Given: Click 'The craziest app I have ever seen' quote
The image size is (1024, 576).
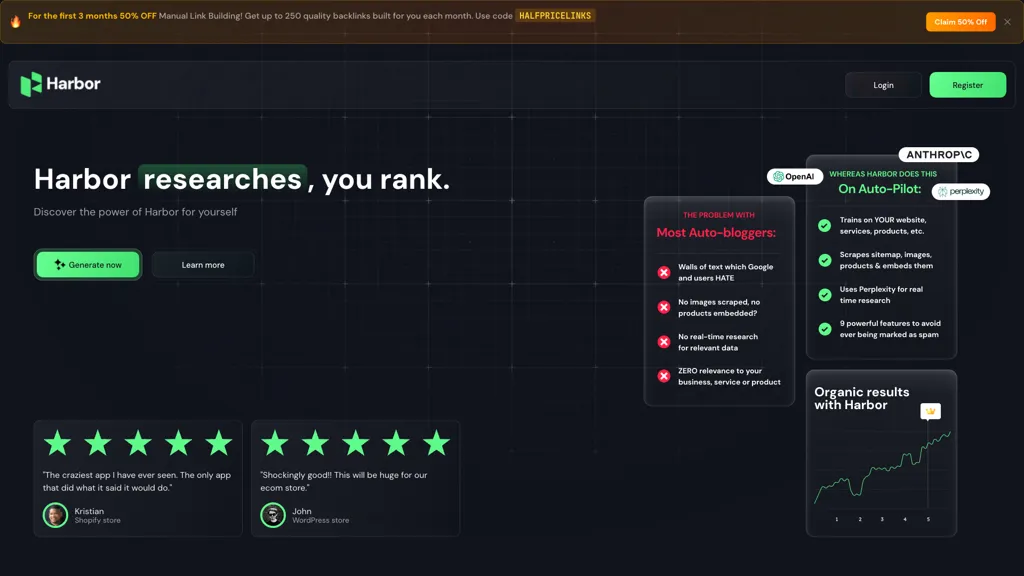Looking at the screenshot, I should 136,481.
